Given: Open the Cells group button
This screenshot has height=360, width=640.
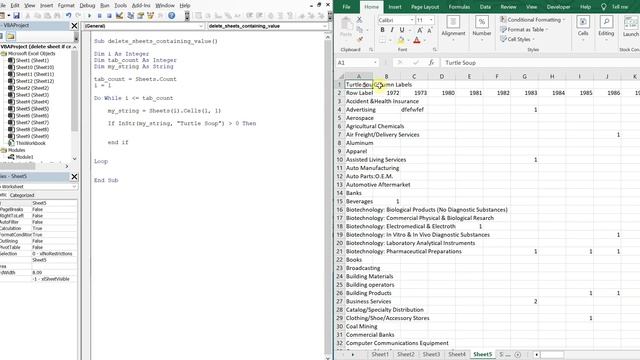Looking at the screenshot, I should [583, 29].
